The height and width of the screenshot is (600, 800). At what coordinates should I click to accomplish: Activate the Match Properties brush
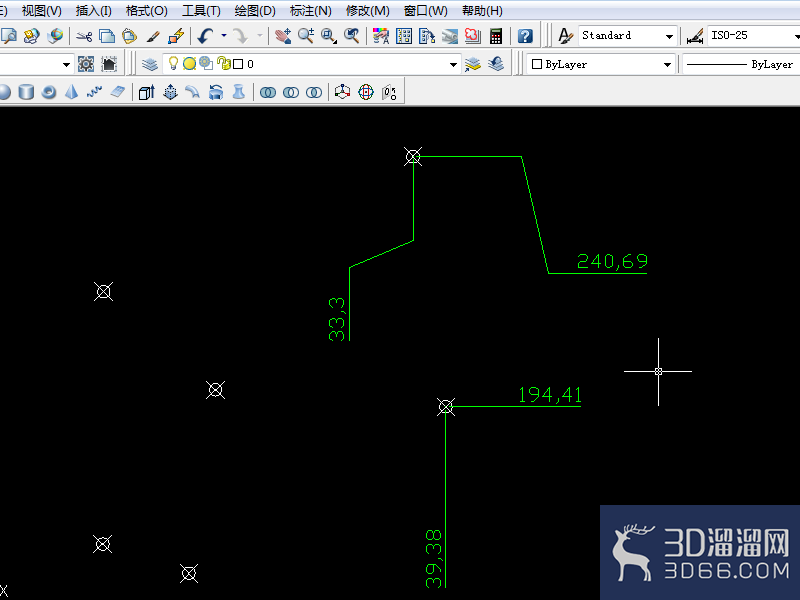[x=153, y=36]
